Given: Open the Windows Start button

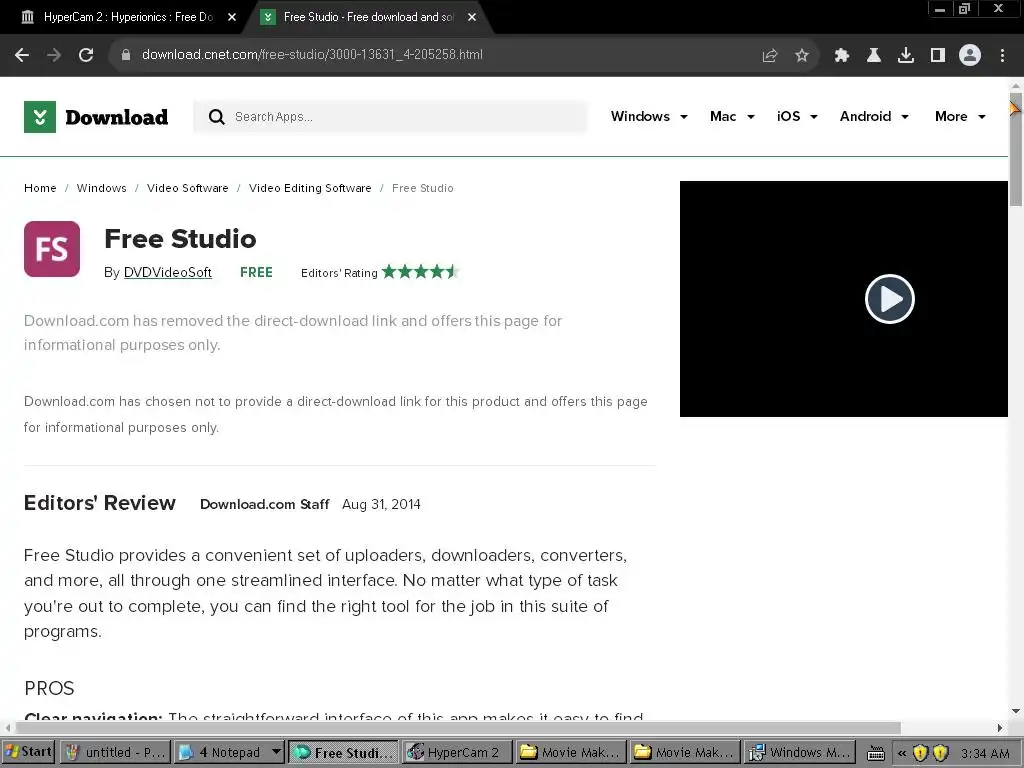Looking at the screenshot, I should 28,752.
